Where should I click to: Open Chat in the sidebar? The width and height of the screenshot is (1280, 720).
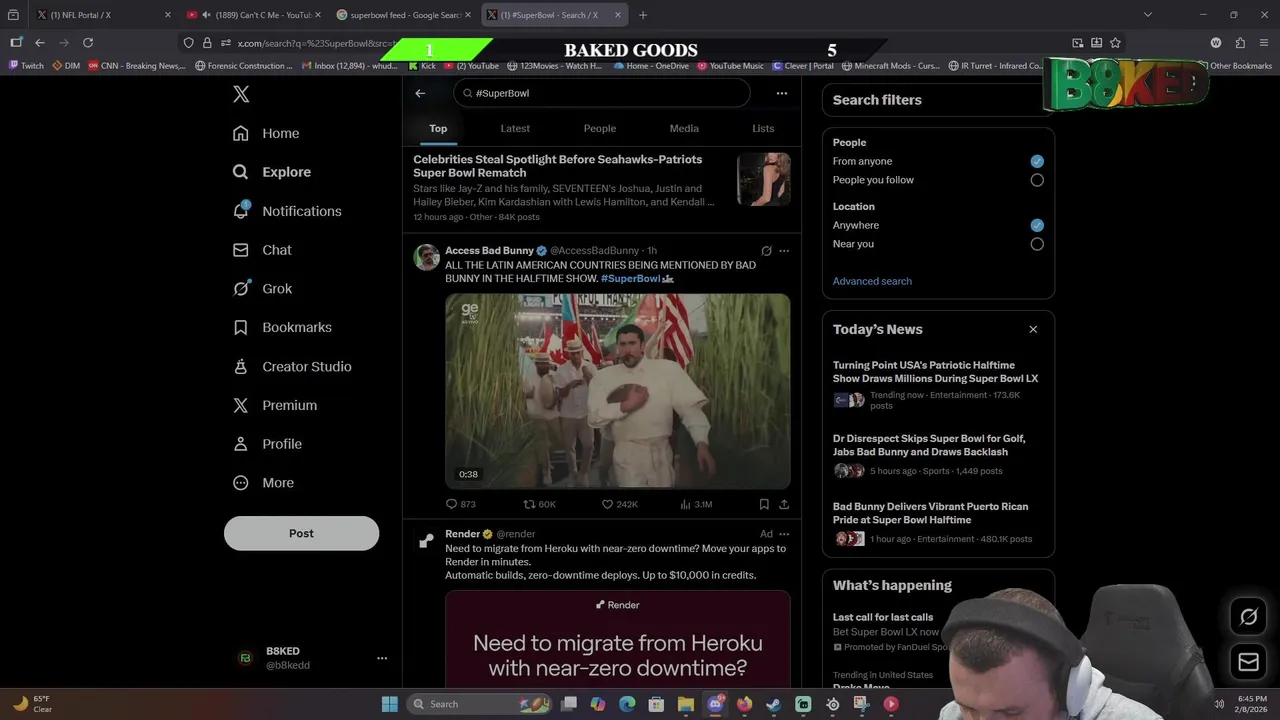pos(262,250)
